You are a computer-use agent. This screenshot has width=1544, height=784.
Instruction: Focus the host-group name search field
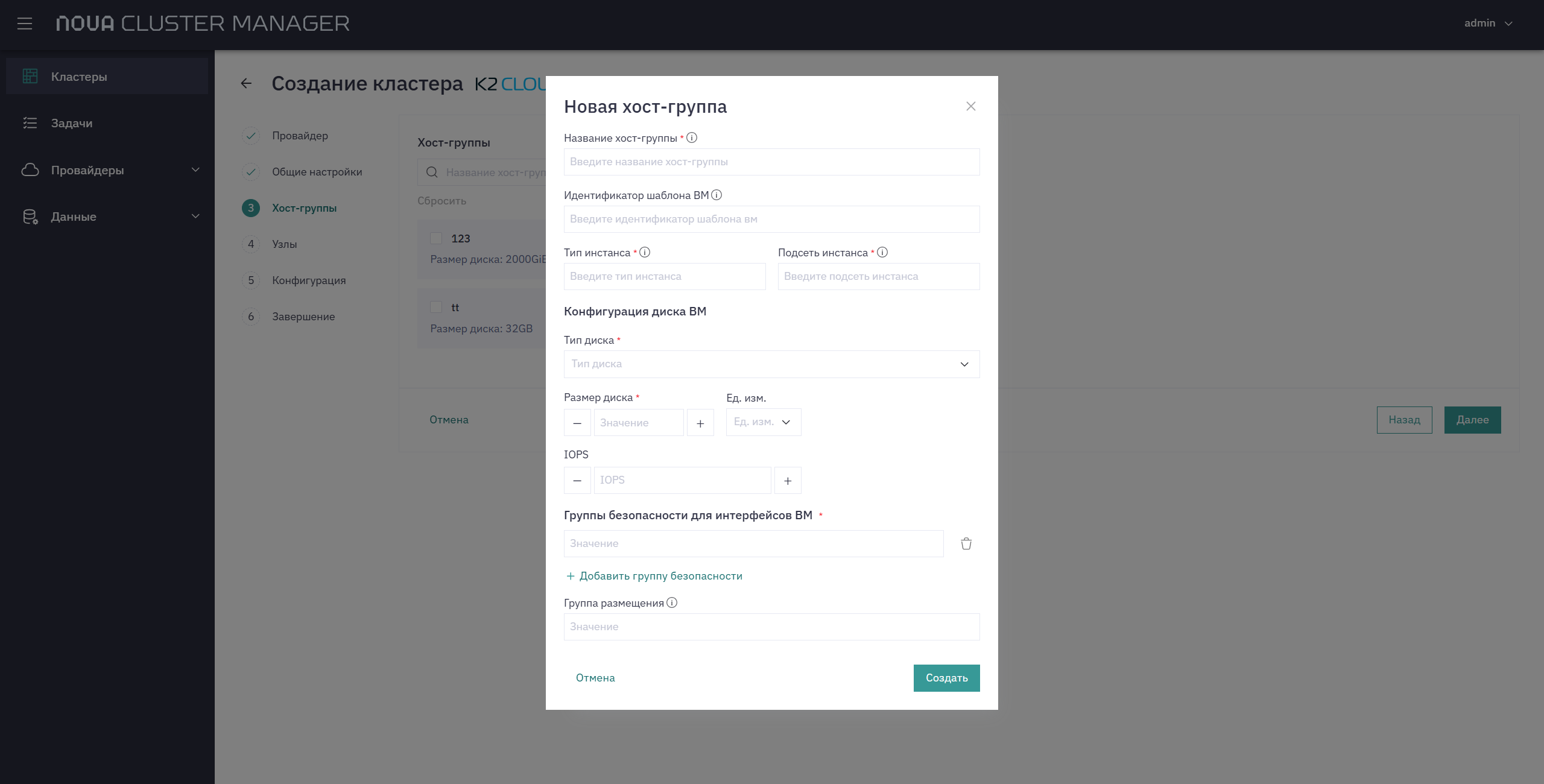[x=482, y=172]
